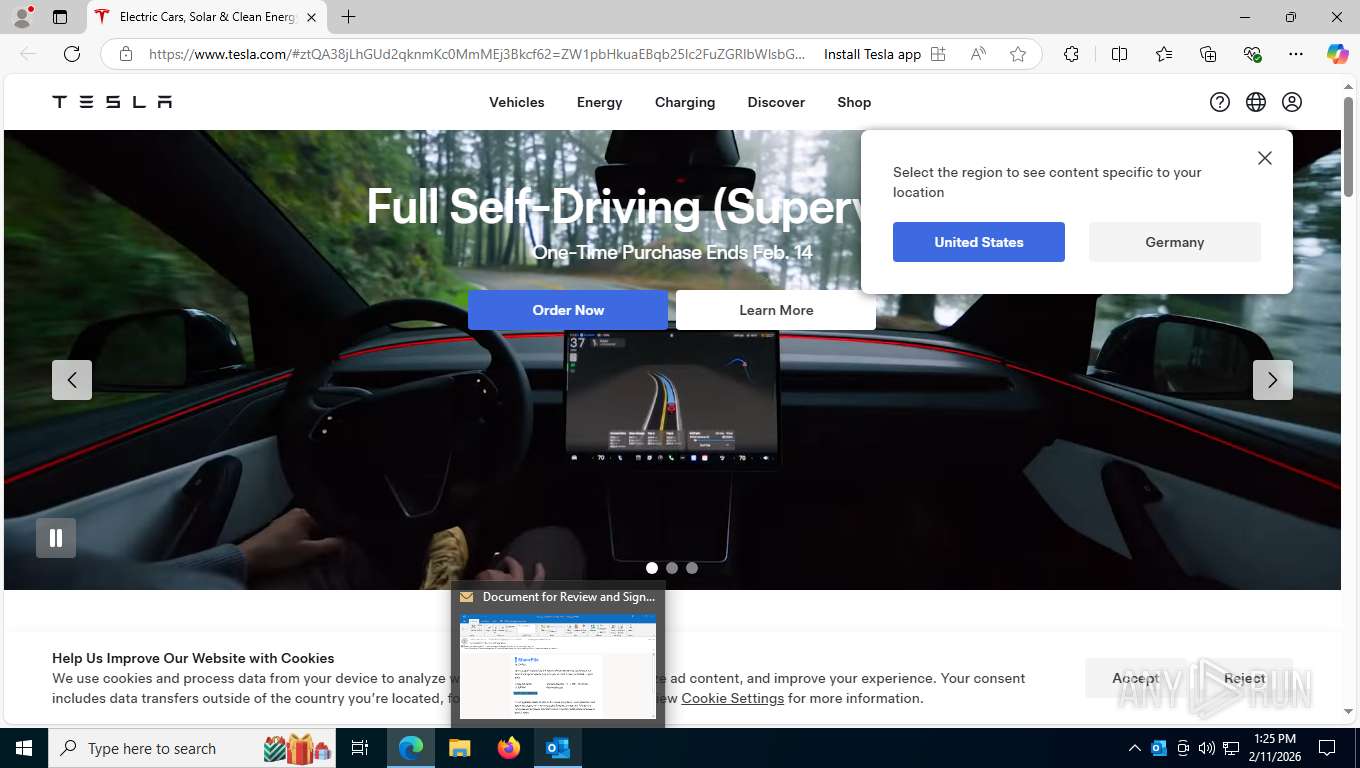Refresh the Tesla page
The image size is (1360, 768).
click(72, 54)
